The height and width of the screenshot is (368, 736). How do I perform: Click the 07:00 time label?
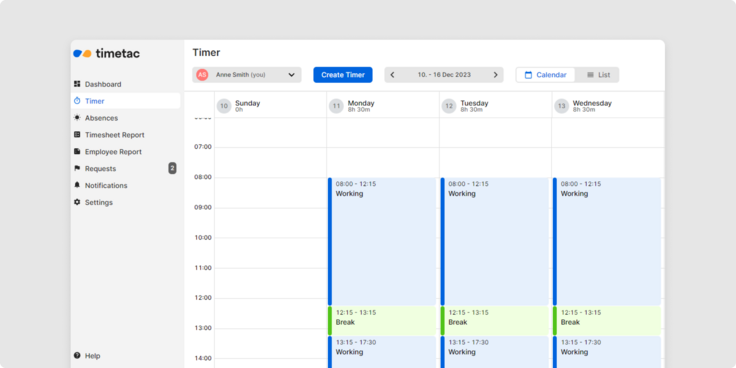(x=203, y=147)
